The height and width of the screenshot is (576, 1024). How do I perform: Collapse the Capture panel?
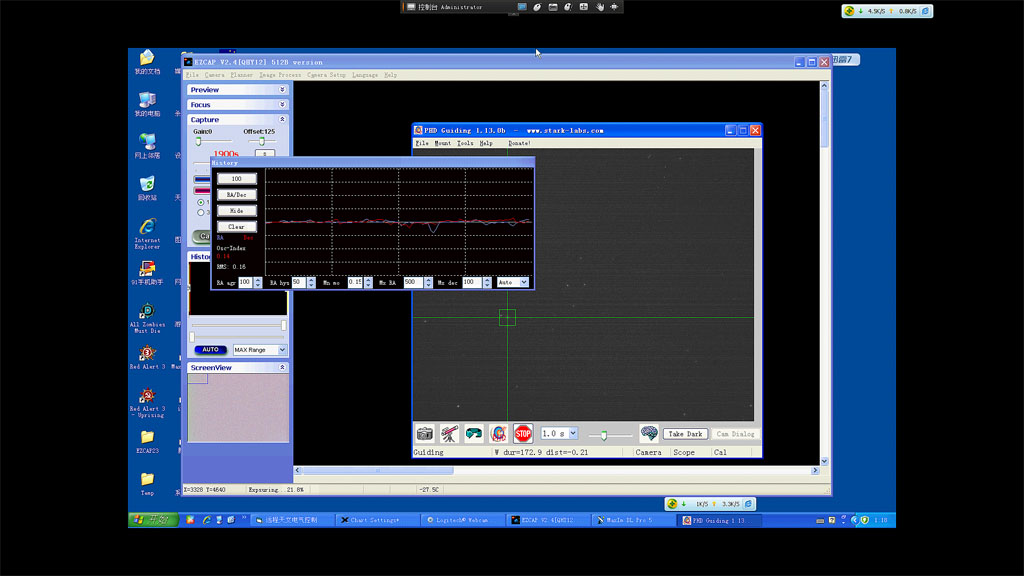[282, 120]
